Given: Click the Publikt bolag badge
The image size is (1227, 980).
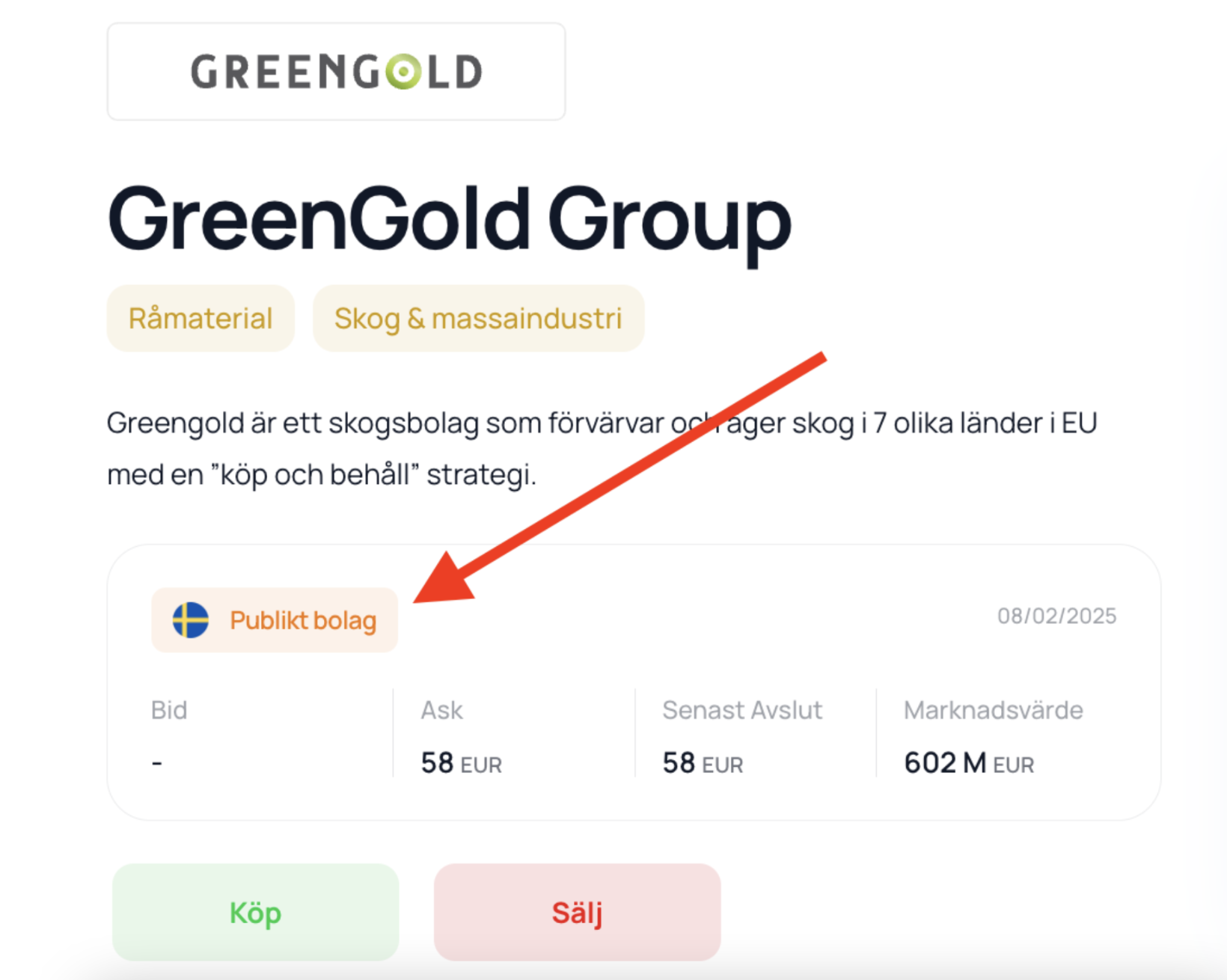Looking at the screenshot, I should [275, 620].
